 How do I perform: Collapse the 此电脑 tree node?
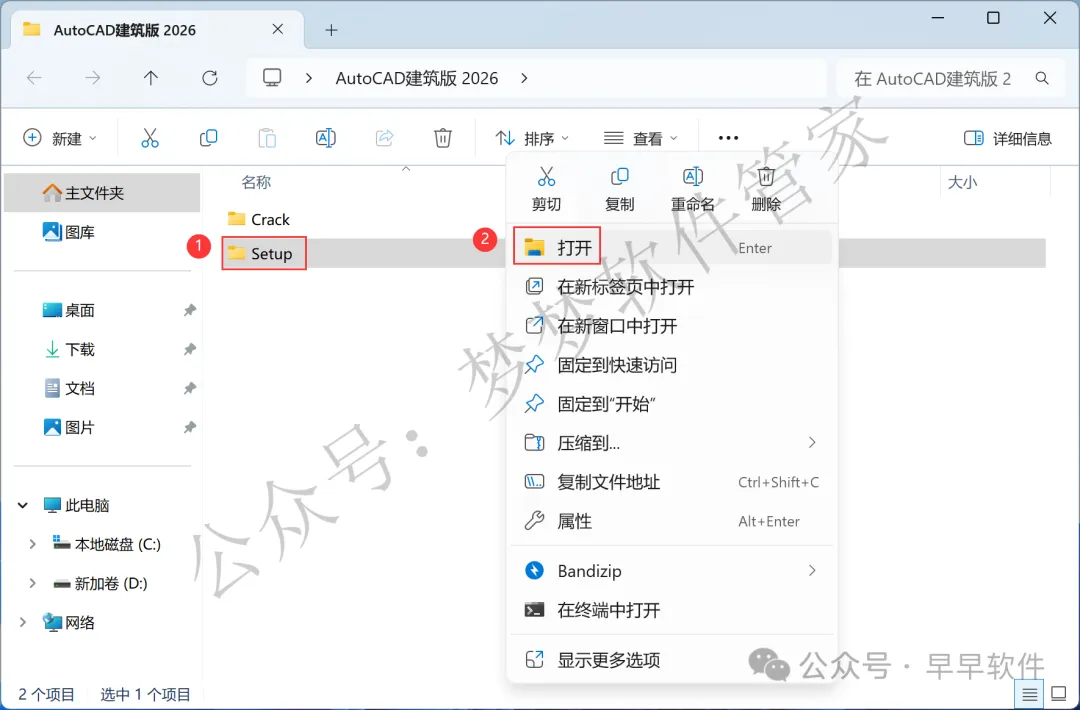23,505
